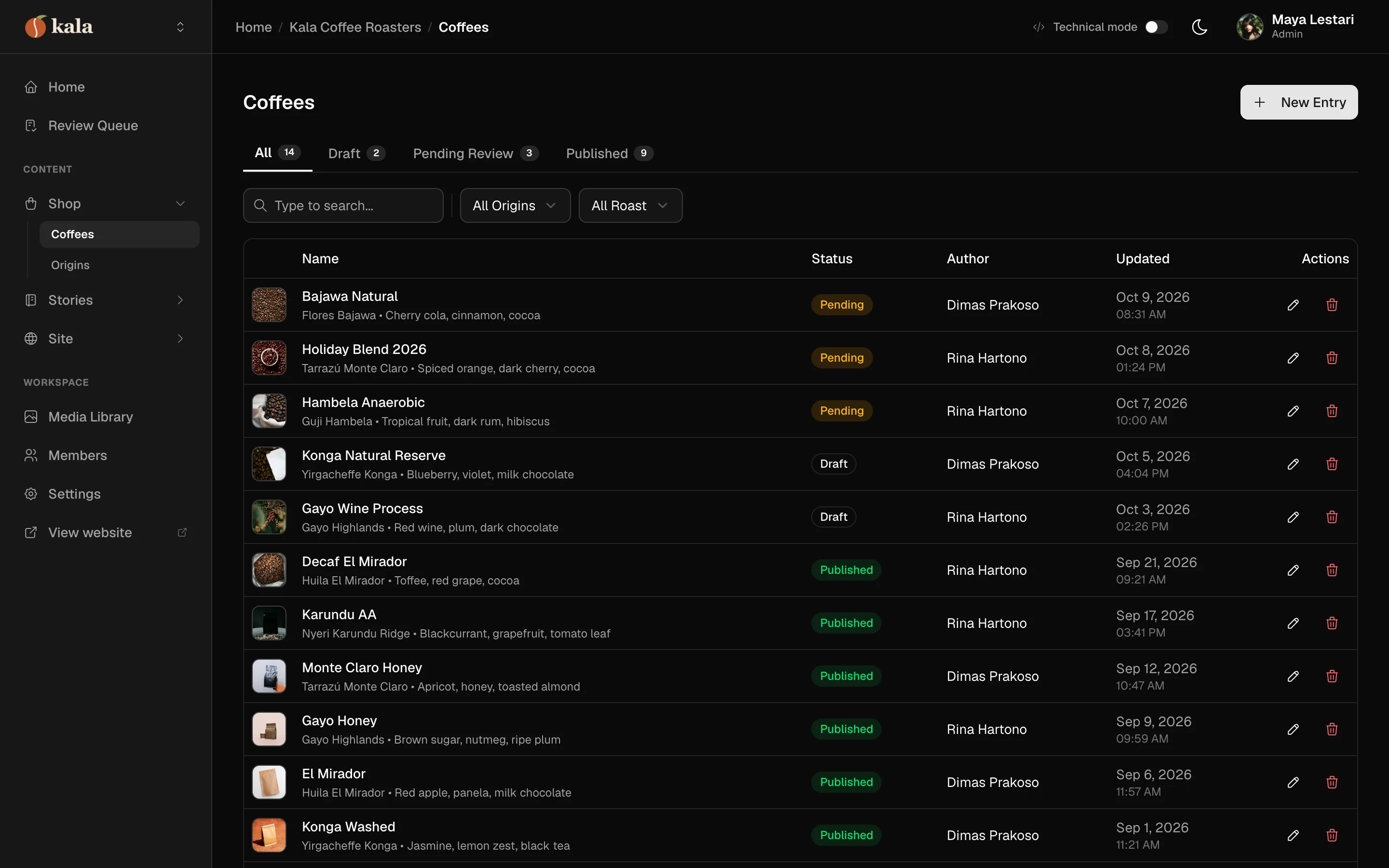Edit the Decaf El Mirador entry

point(1293,570)
